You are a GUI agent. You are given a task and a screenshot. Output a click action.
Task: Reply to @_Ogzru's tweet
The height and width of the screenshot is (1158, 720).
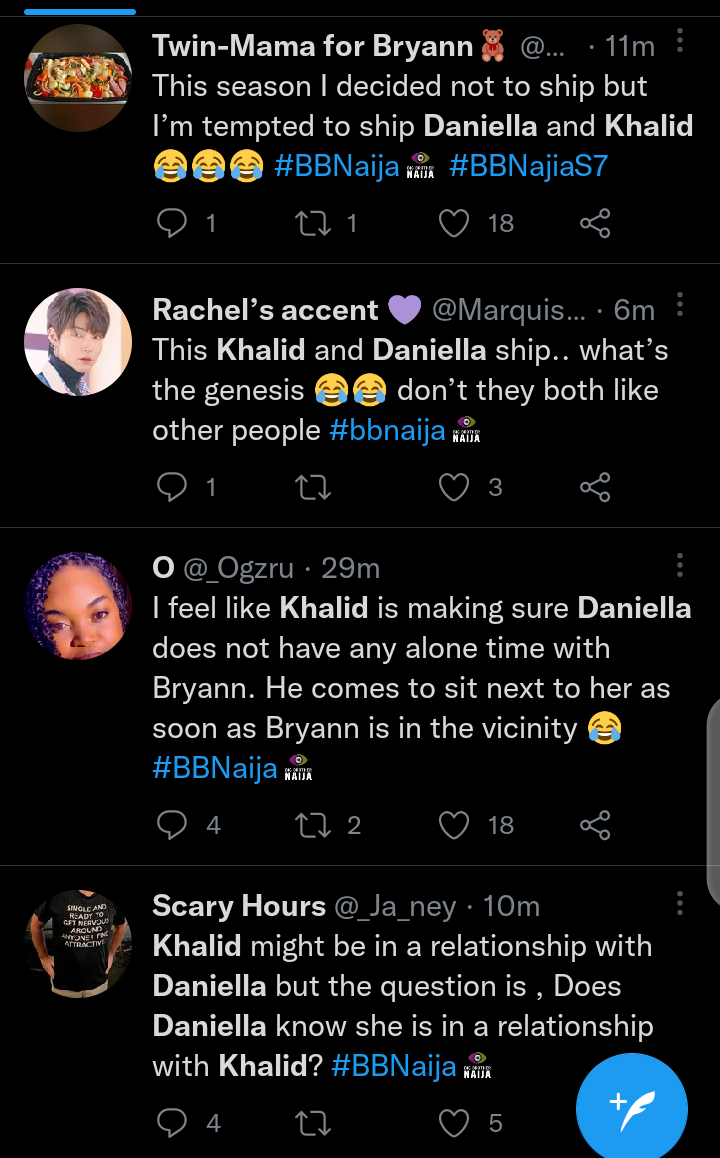coord(173,825)
